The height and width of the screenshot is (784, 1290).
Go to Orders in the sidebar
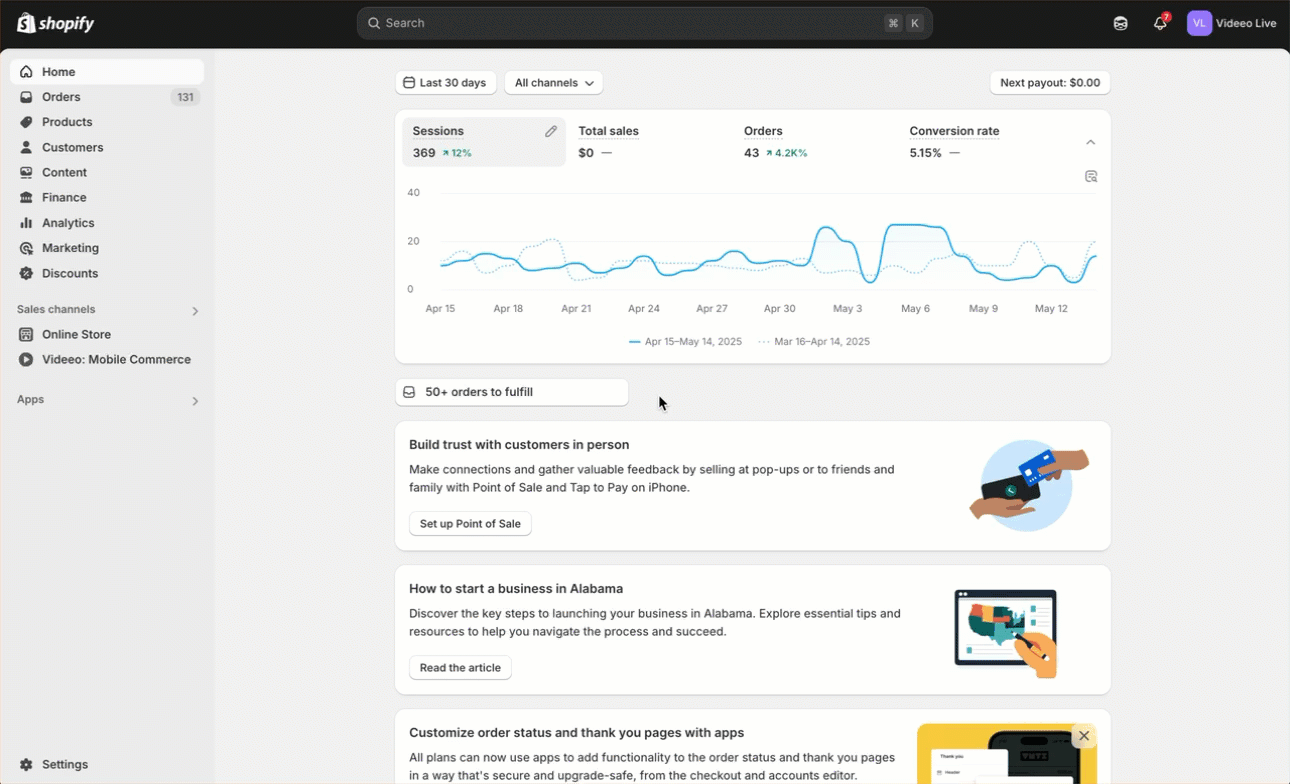61,97
